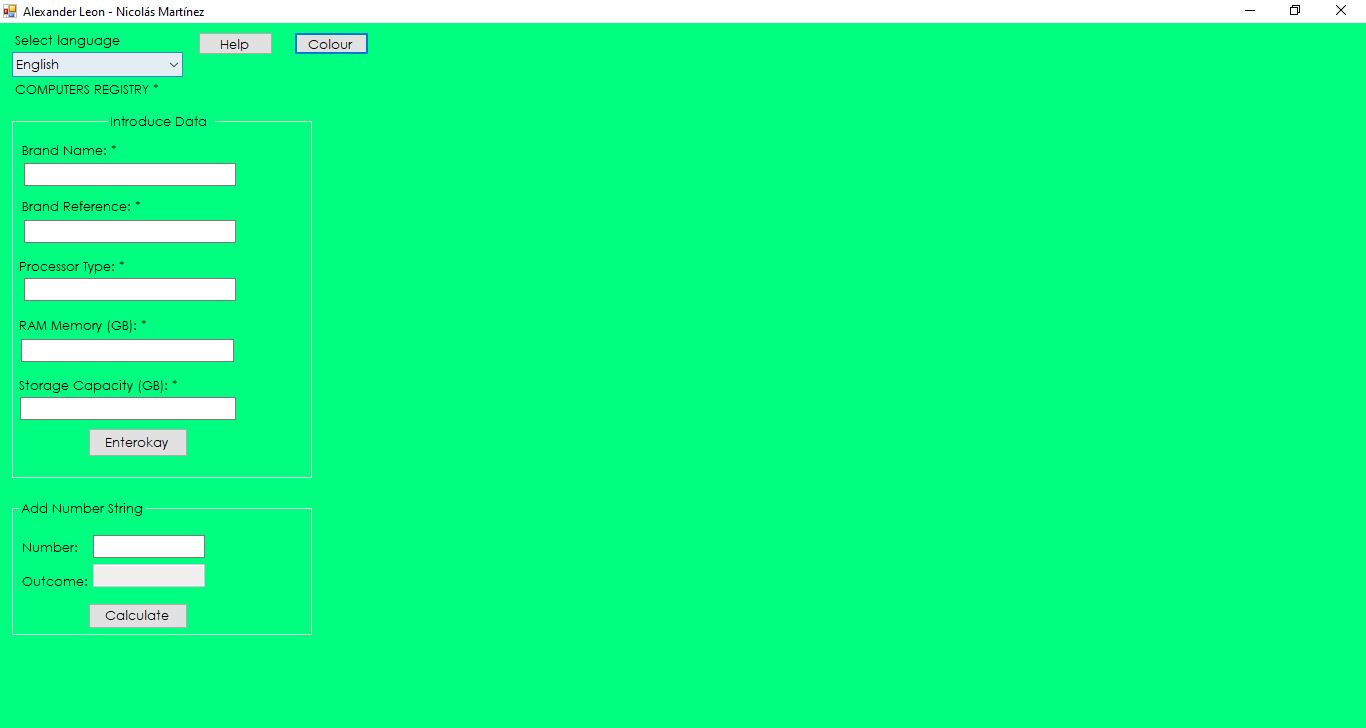Click the Calculate button

pos(137,615)
